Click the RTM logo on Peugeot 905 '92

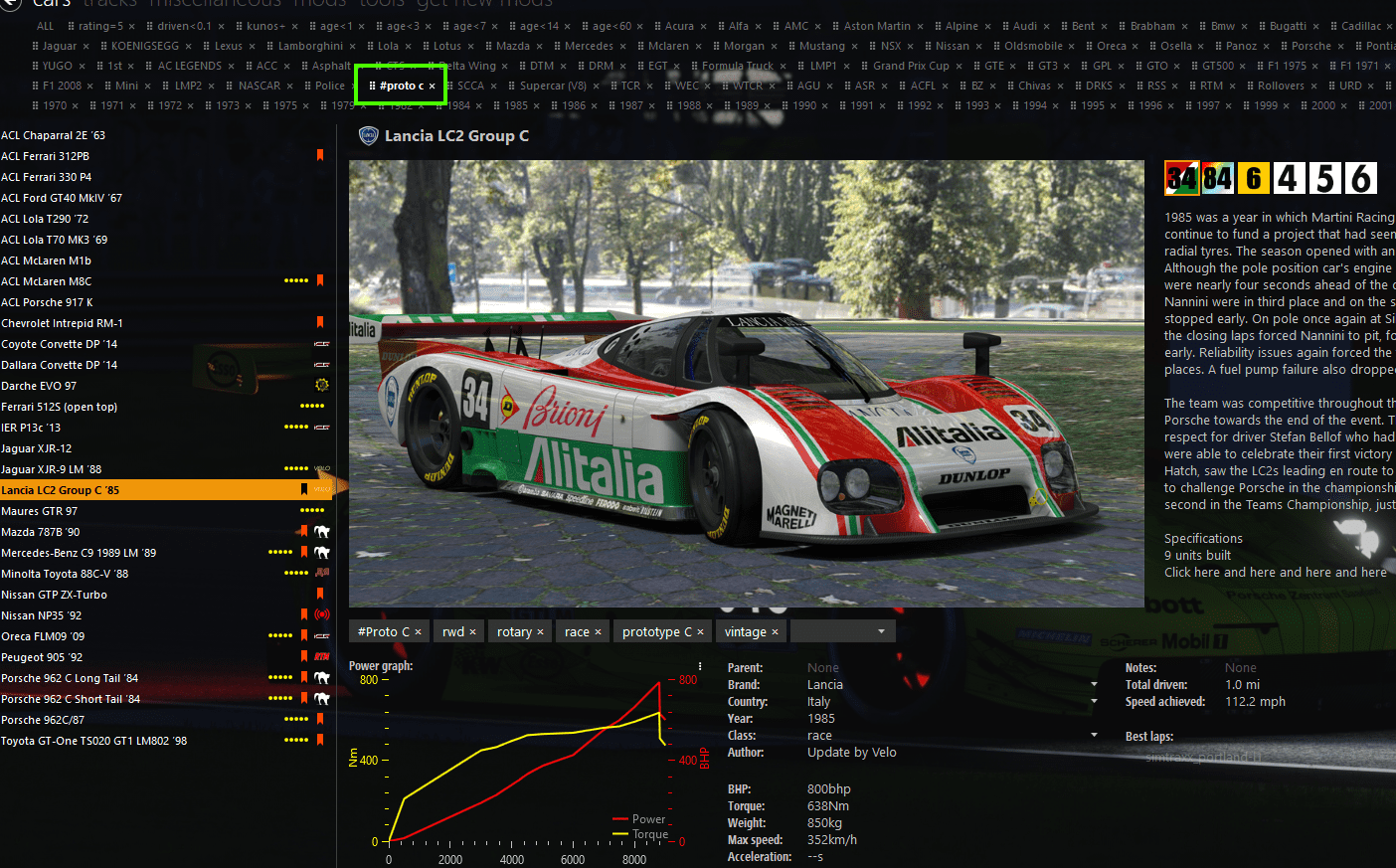coord(322,657)
